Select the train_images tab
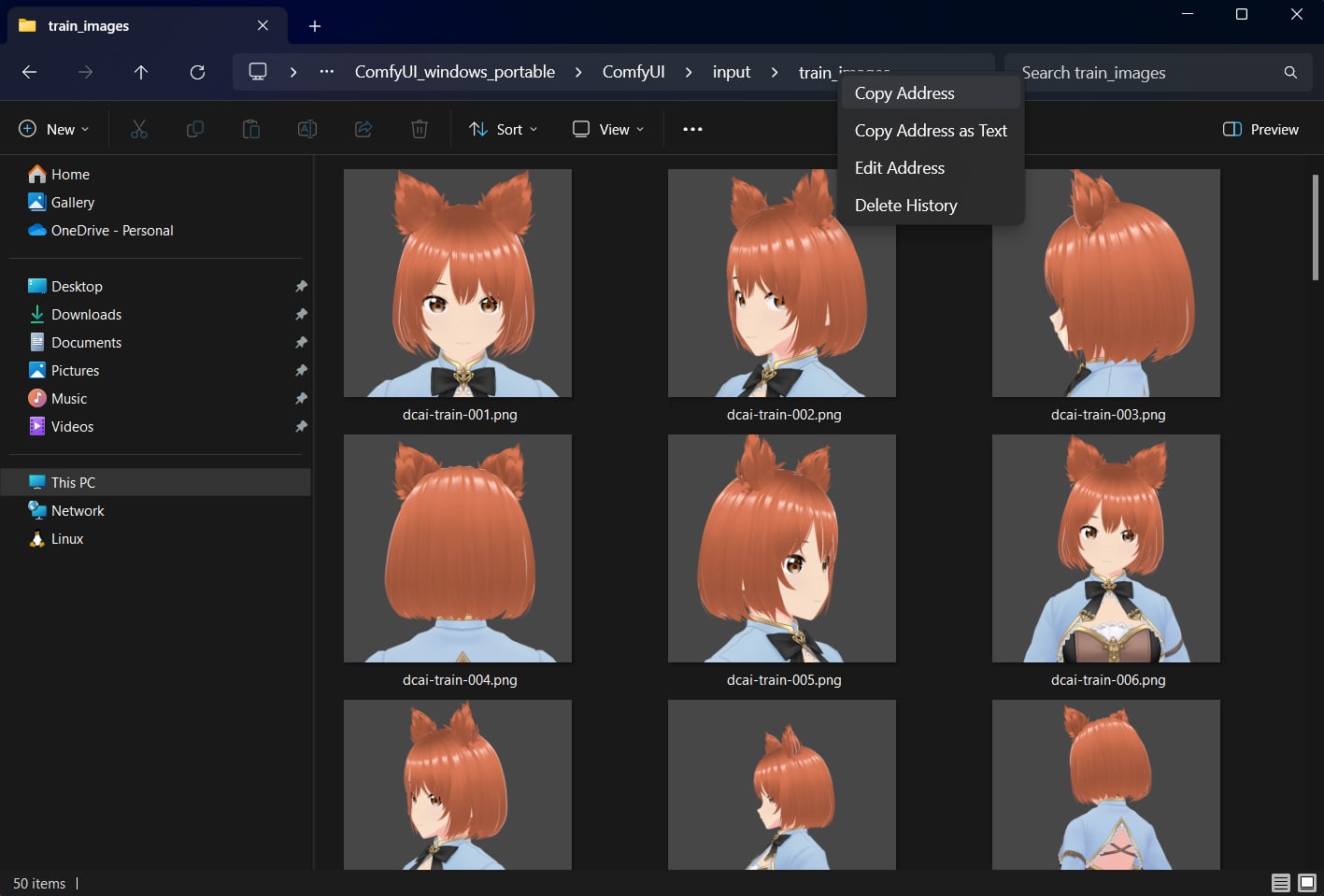The height and width of the screenshot is (896, 1324). pyautogui.click(x=147, y=25)
